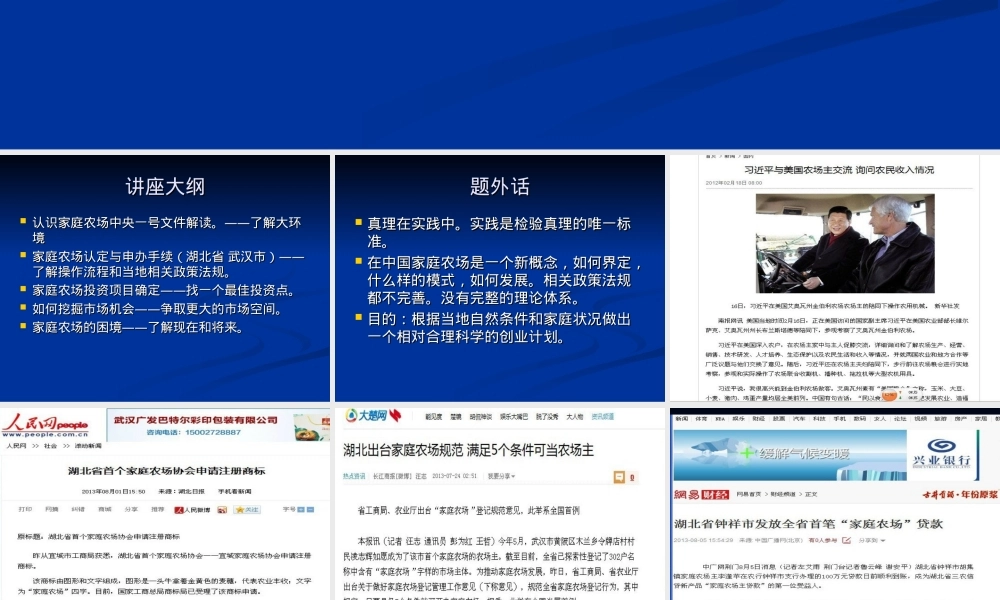Click timestamp 2013-07-24 02:51

tap(455, 476)
